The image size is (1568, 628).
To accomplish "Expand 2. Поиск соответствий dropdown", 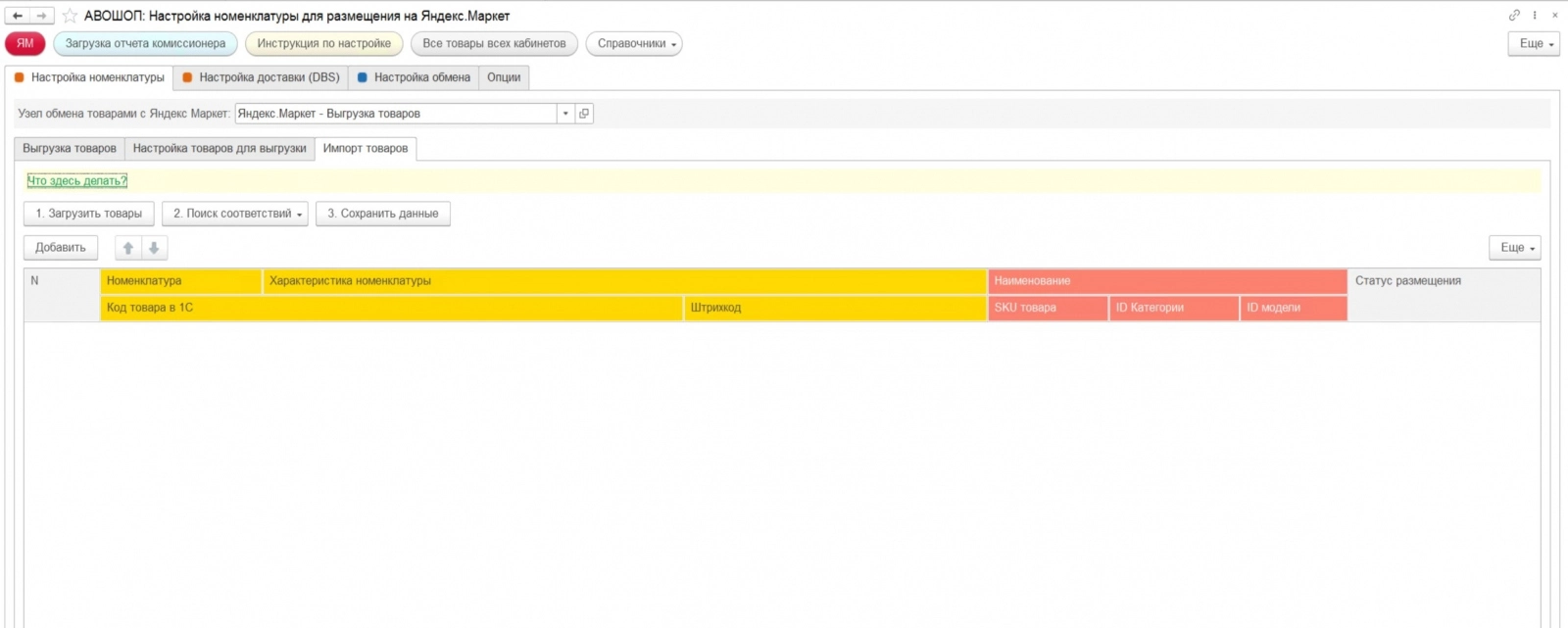I will pos(235,214).
